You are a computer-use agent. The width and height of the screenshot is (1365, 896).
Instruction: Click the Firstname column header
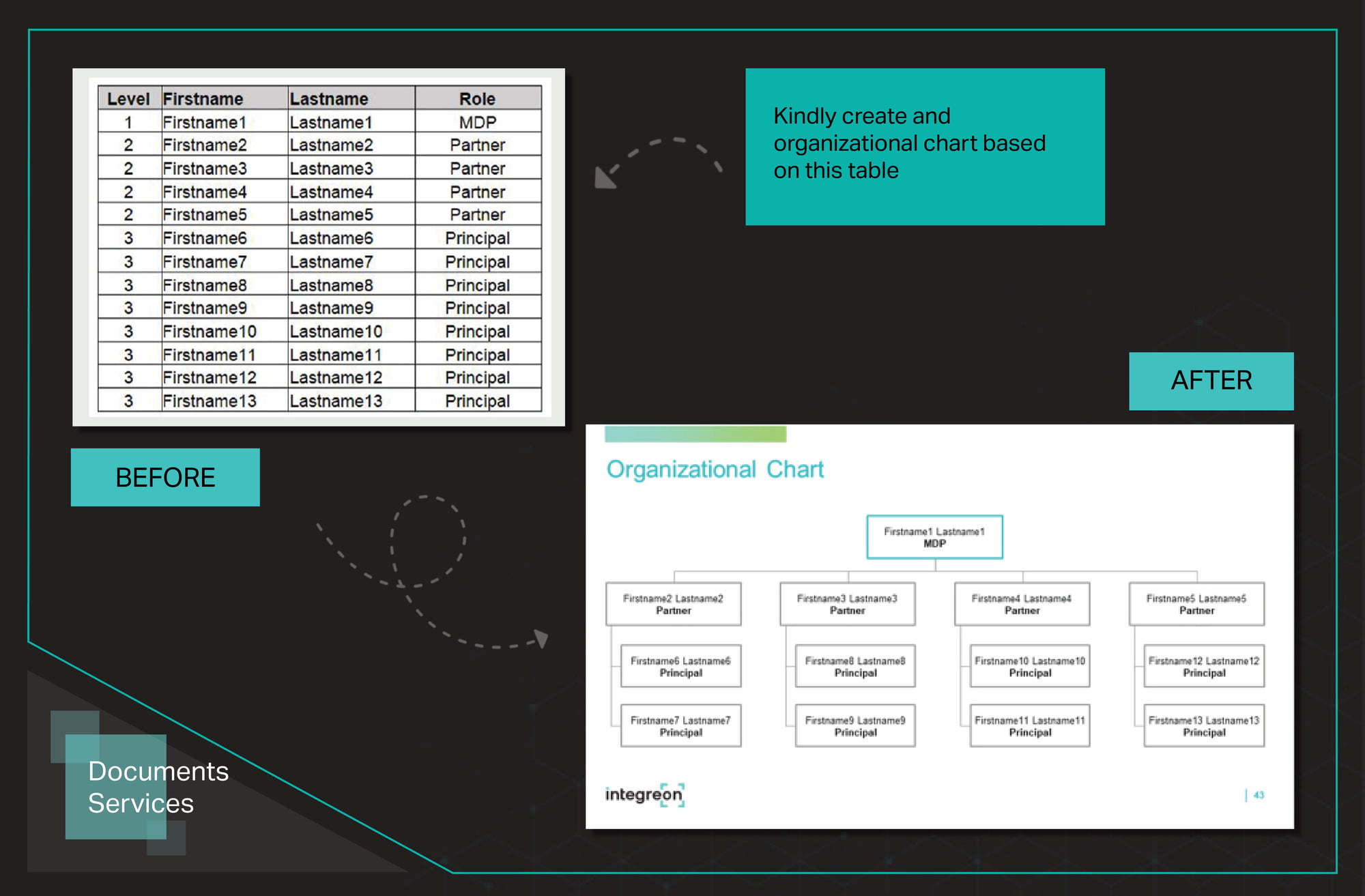225,98
